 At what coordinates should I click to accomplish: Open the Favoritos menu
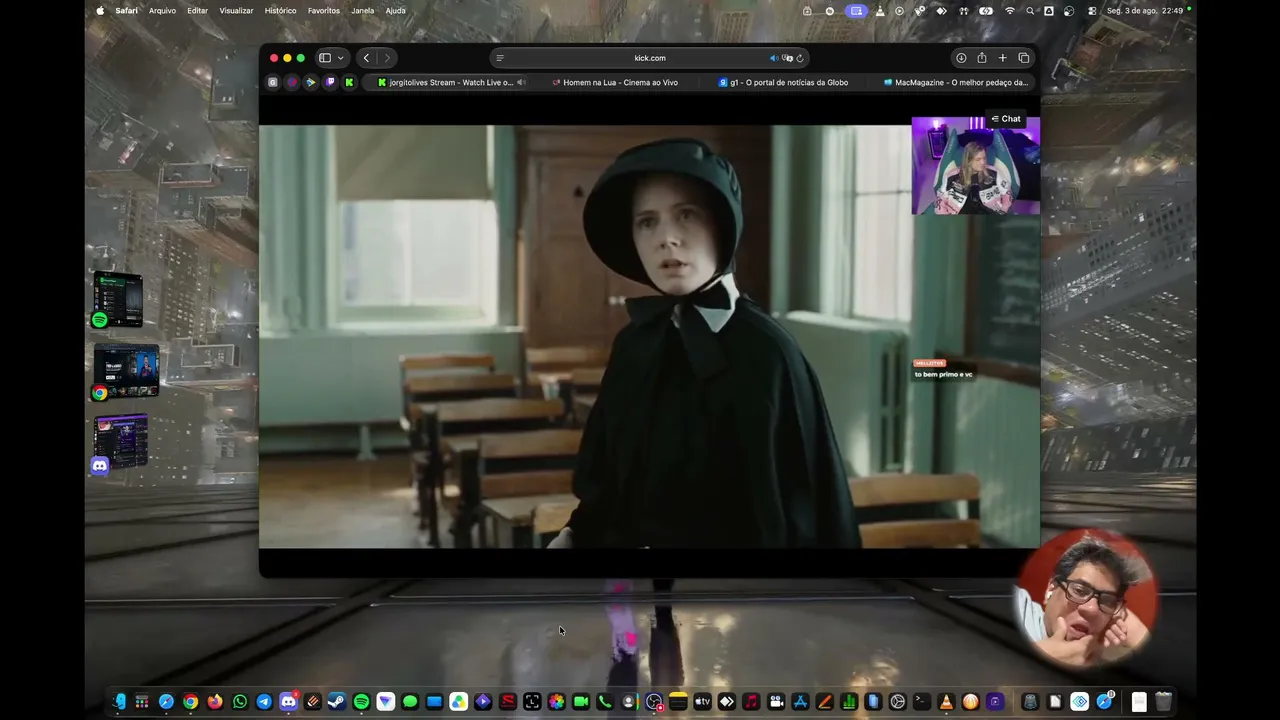(x=324, y=11)
